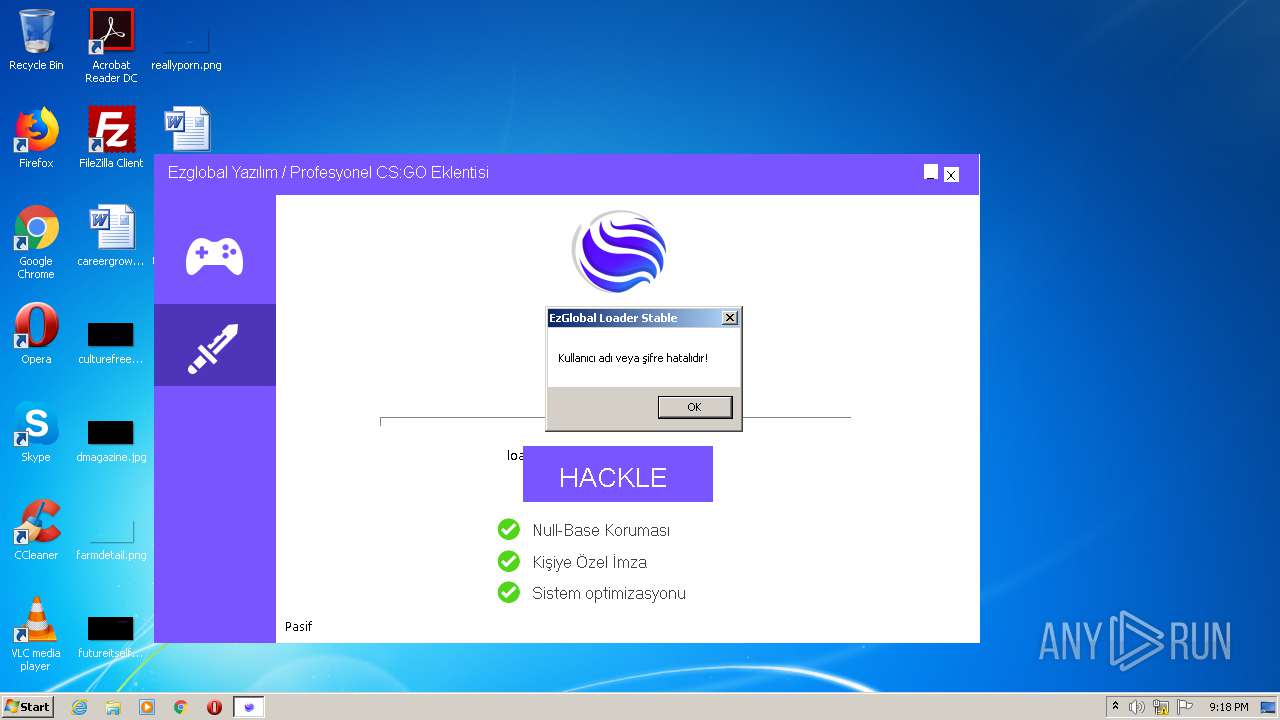
Task: Show hidden system tray icons
Action: coord(1115,707)
